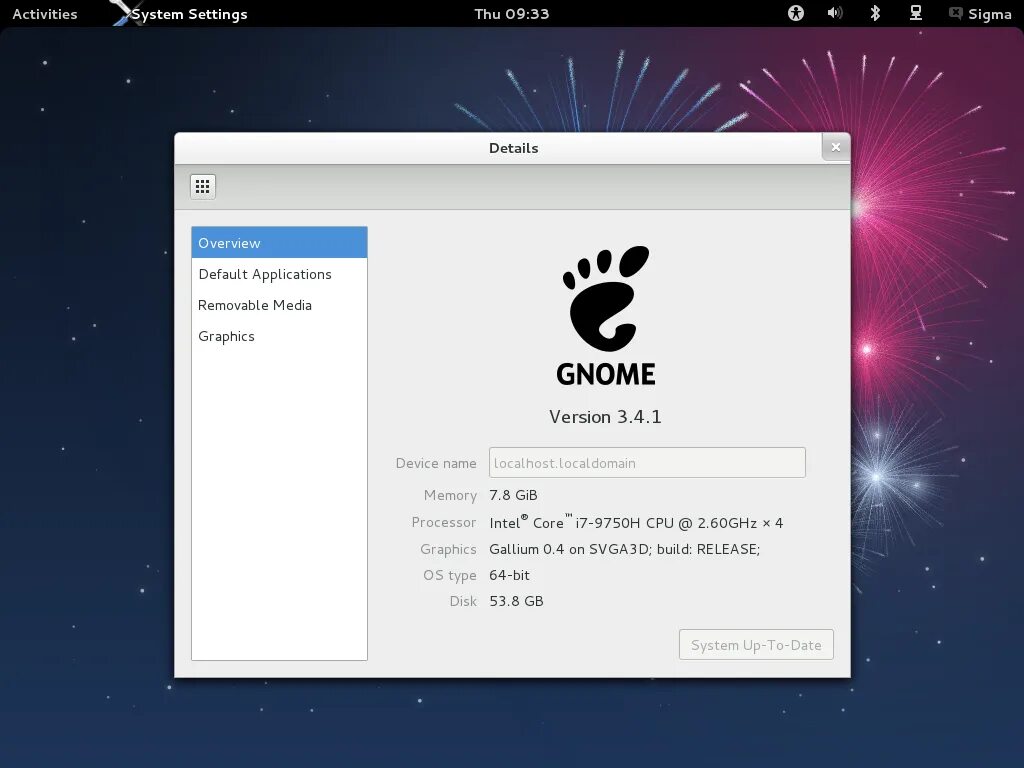Click the GNOME wordmark text
The width and height of the screenshot is (1024, 768).
tap(605, 374)
